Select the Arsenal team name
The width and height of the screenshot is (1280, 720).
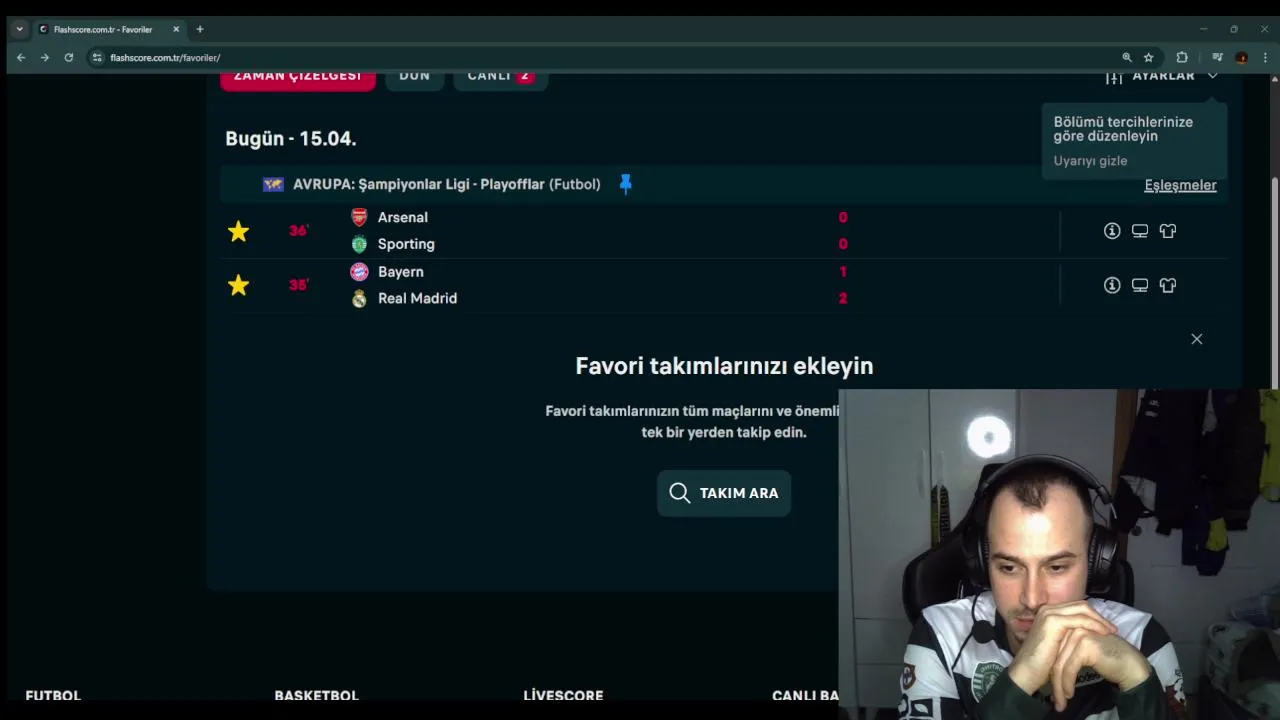[403, 217]
